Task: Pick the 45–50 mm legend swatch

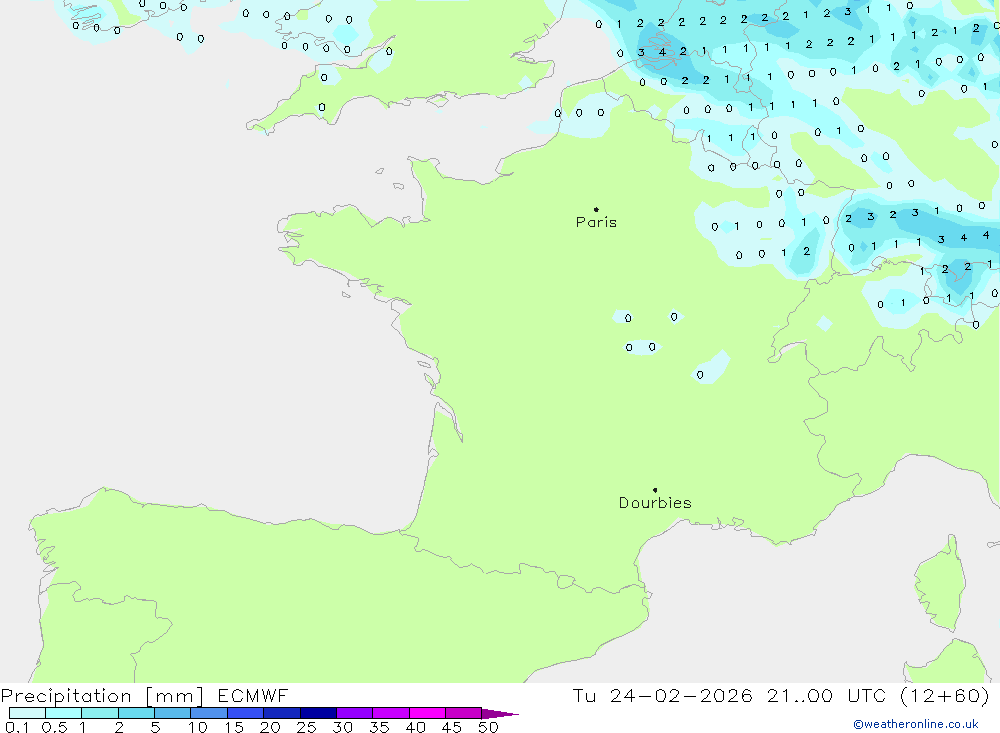Action: pyautogui.click(x=464, y=713)
